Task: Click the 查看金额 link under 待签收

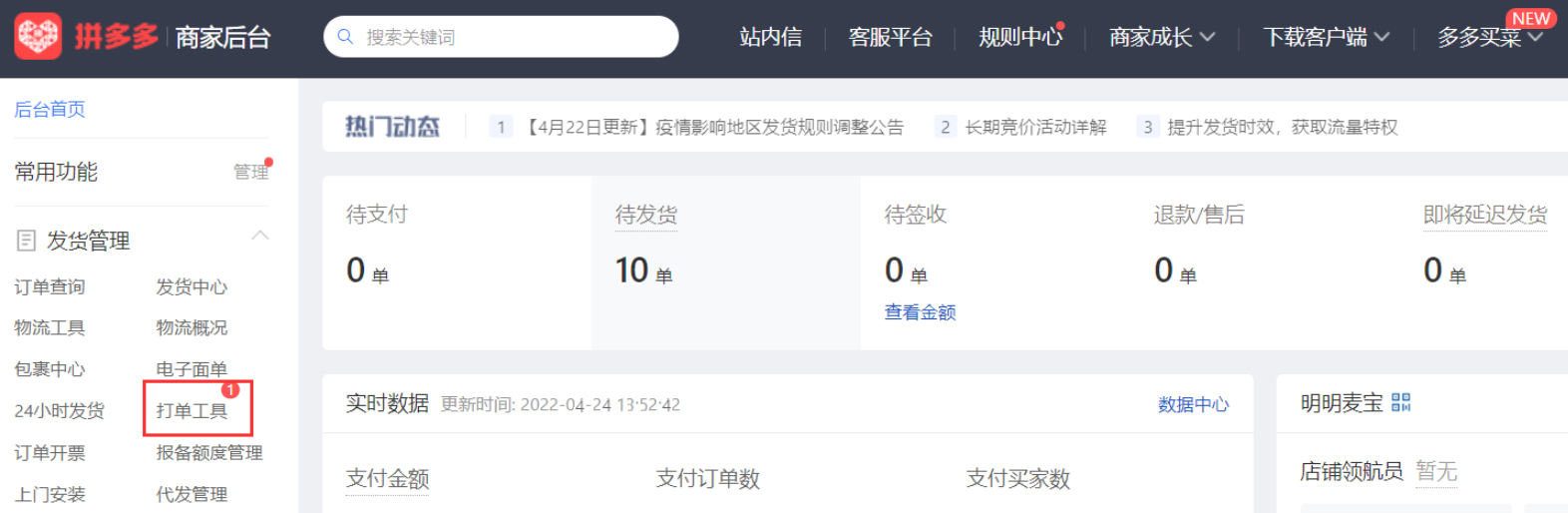Action: (920, 312)
